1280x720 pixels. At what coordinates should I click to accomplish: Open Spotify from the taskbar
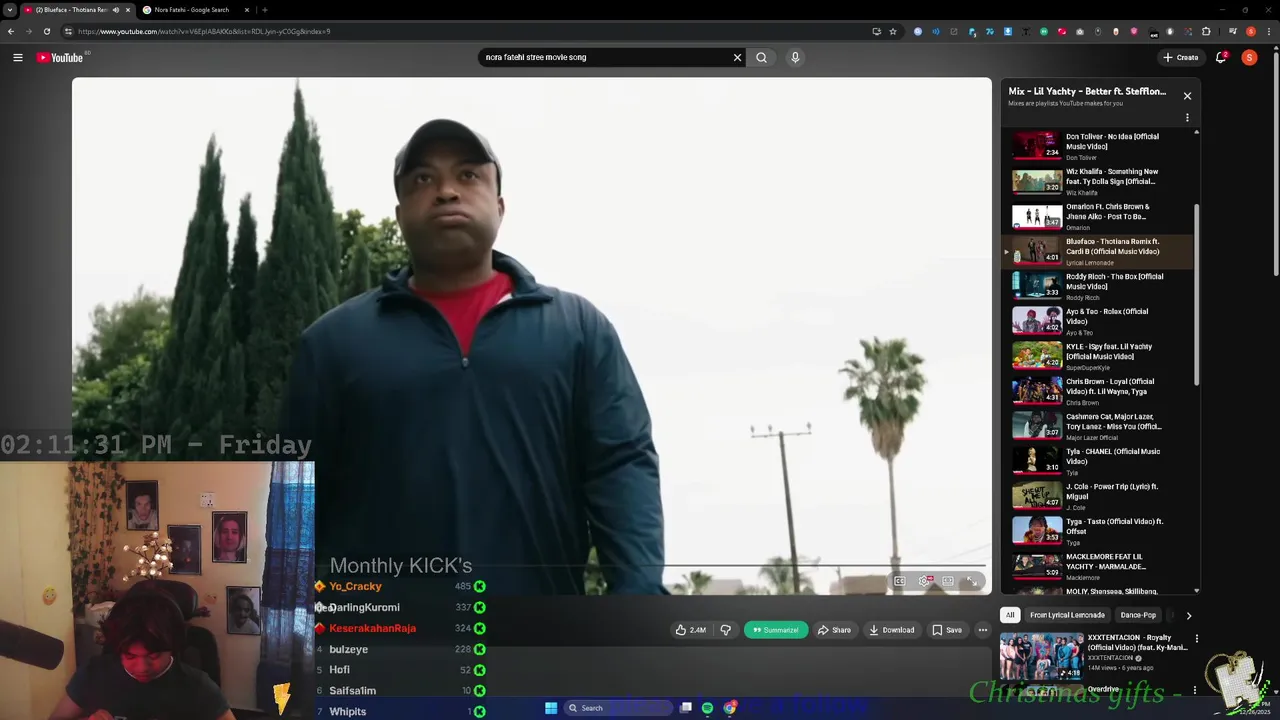point(707,708)
